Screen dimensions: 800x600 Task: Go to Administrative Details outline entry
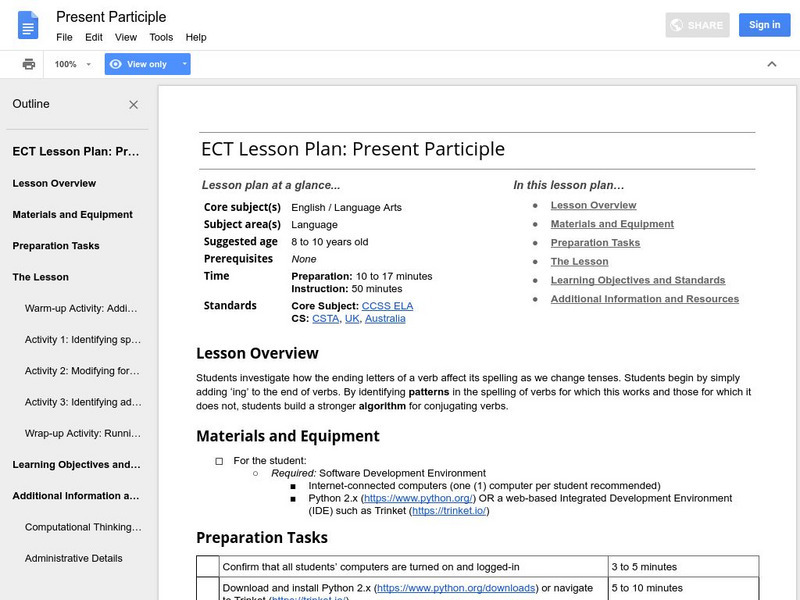(74, 558)
